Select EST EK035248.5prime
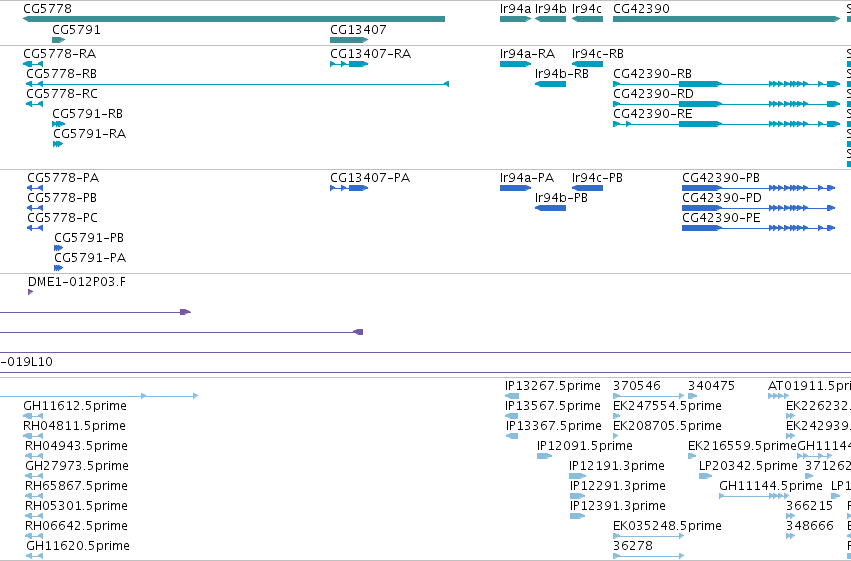Viewport: 851px width, 561px height. [x=668, y=527]
